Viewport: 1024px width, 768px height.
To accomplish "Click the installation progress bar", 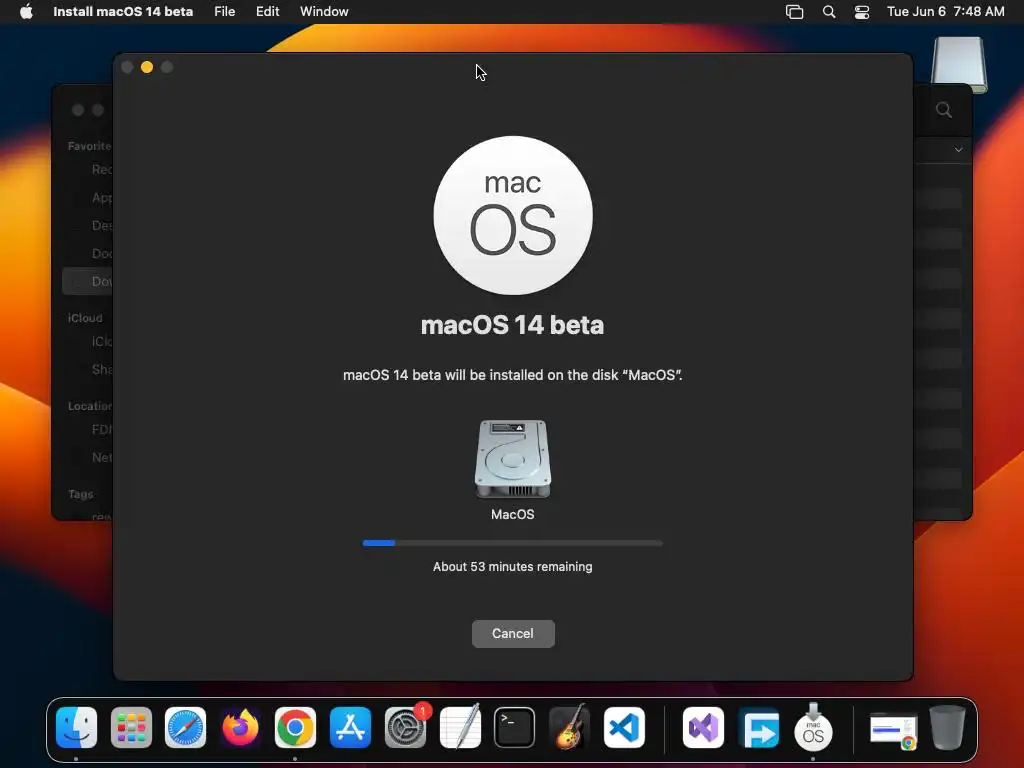I will 513,543.
